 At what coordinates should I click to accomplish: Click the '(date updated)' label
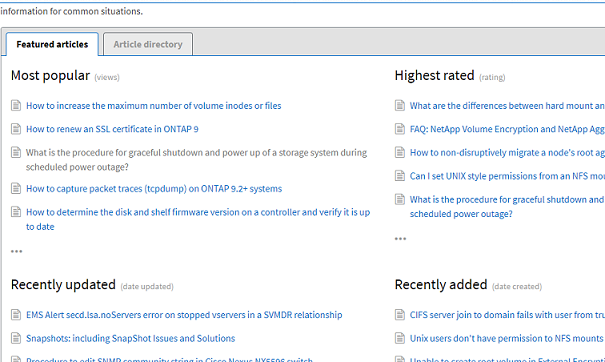147,287
